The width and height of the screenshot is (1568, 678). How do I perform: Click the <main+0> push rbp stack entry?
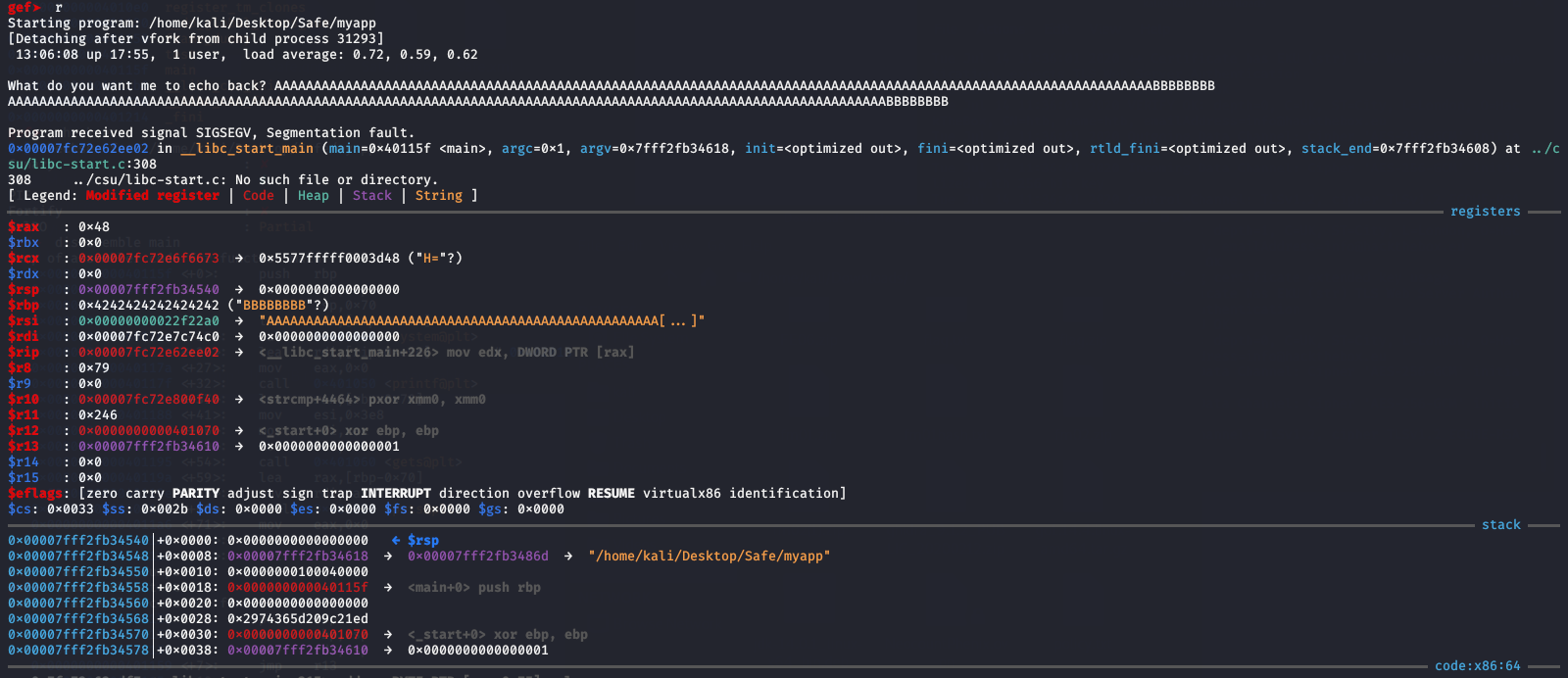tap(473, 587)
